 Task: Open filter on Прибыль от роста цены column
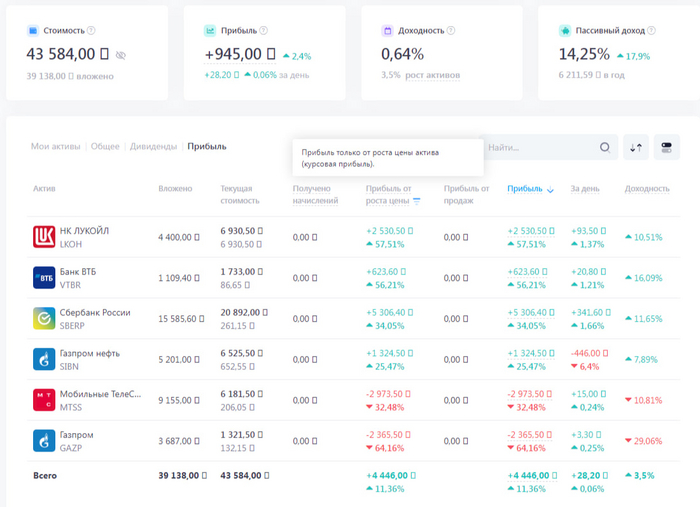(x=416, y=201)
